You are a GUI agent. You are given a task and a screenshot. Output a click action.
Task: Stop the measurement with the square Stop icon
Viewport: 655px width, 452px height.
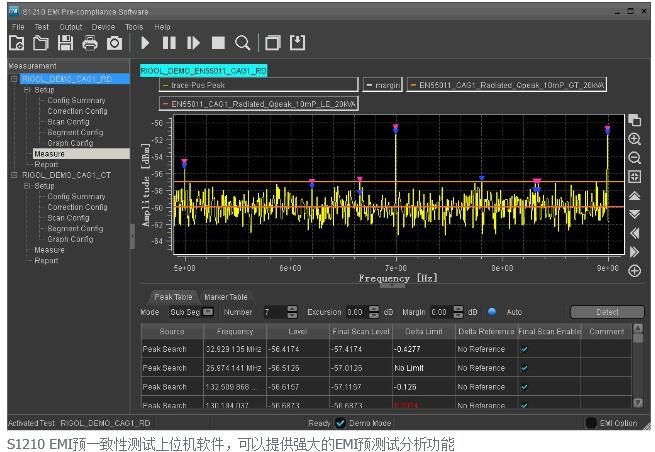click(218, 43)
